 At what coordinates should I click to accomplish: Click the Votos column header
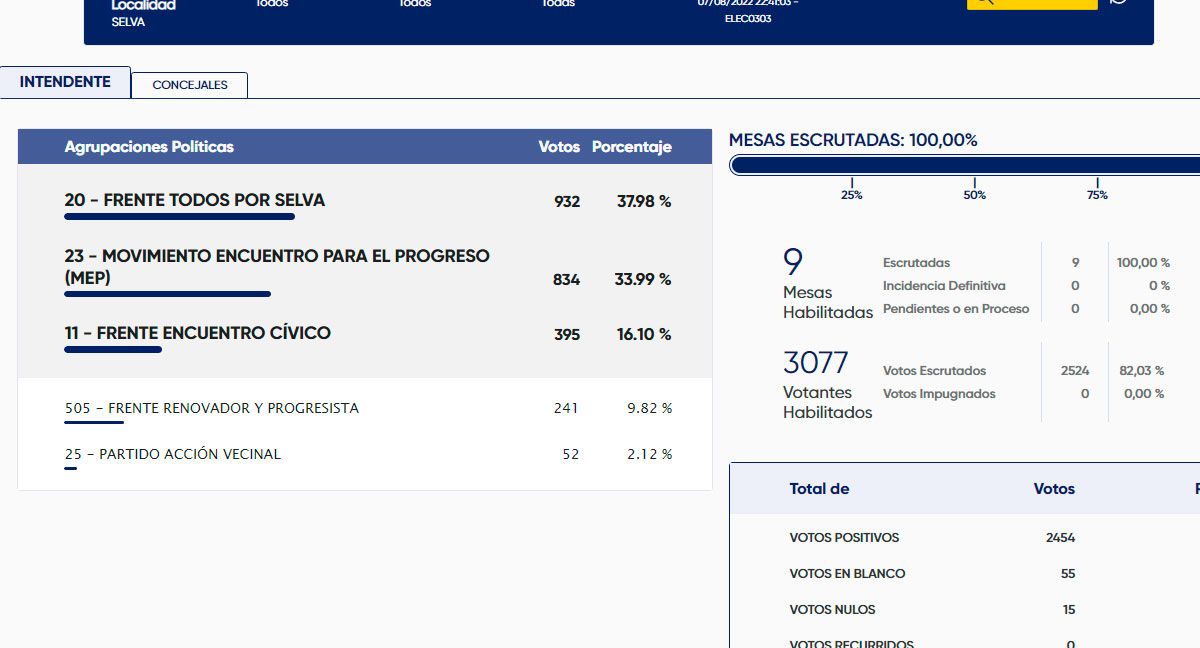(558, 147)
